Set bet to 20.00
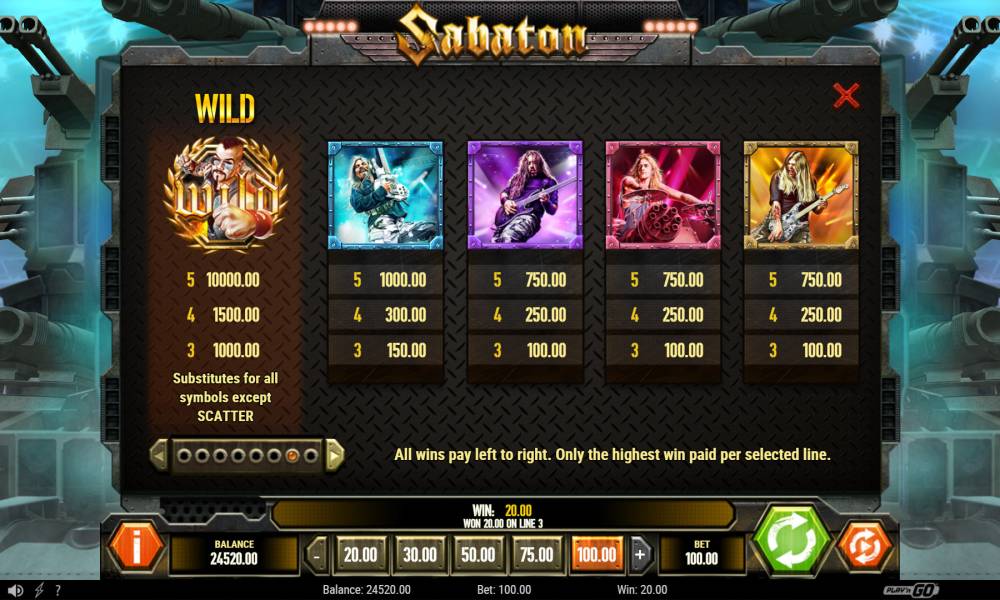The width and height of the screenshot is (1000, 600). (x=360, y=555)
